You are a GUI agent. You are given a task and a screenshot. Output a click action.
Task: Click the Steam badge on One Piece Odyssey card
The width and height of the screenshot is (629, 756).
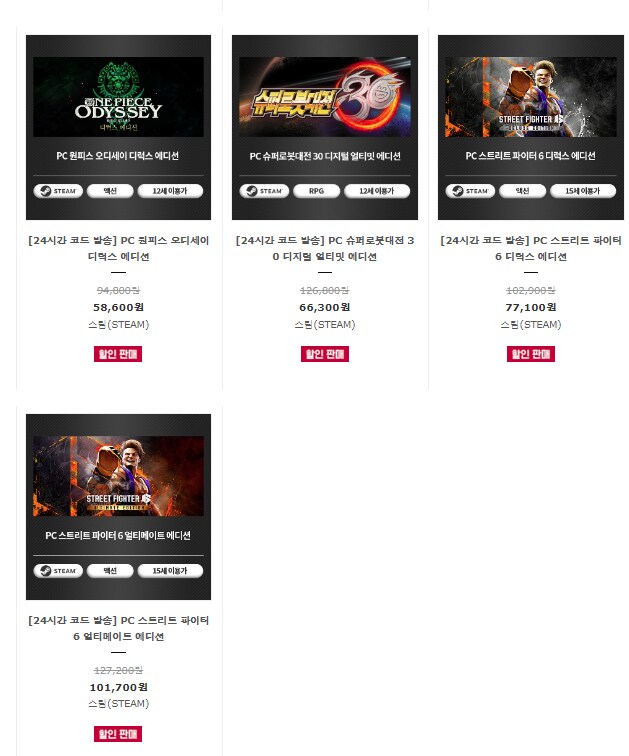pyautogui.click(x=58, y=191)
